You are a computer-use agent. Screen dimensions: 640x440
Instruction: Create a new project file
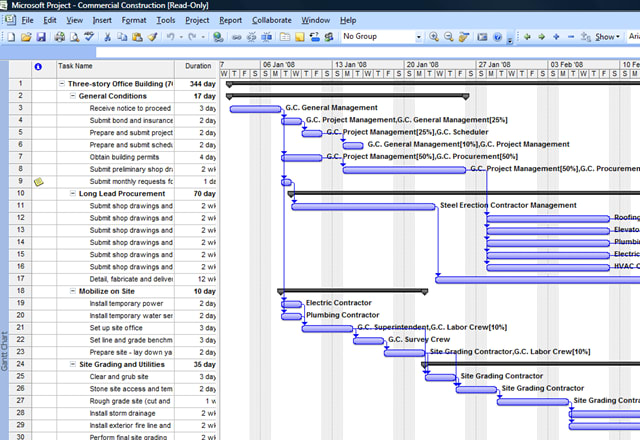[11, 37]
